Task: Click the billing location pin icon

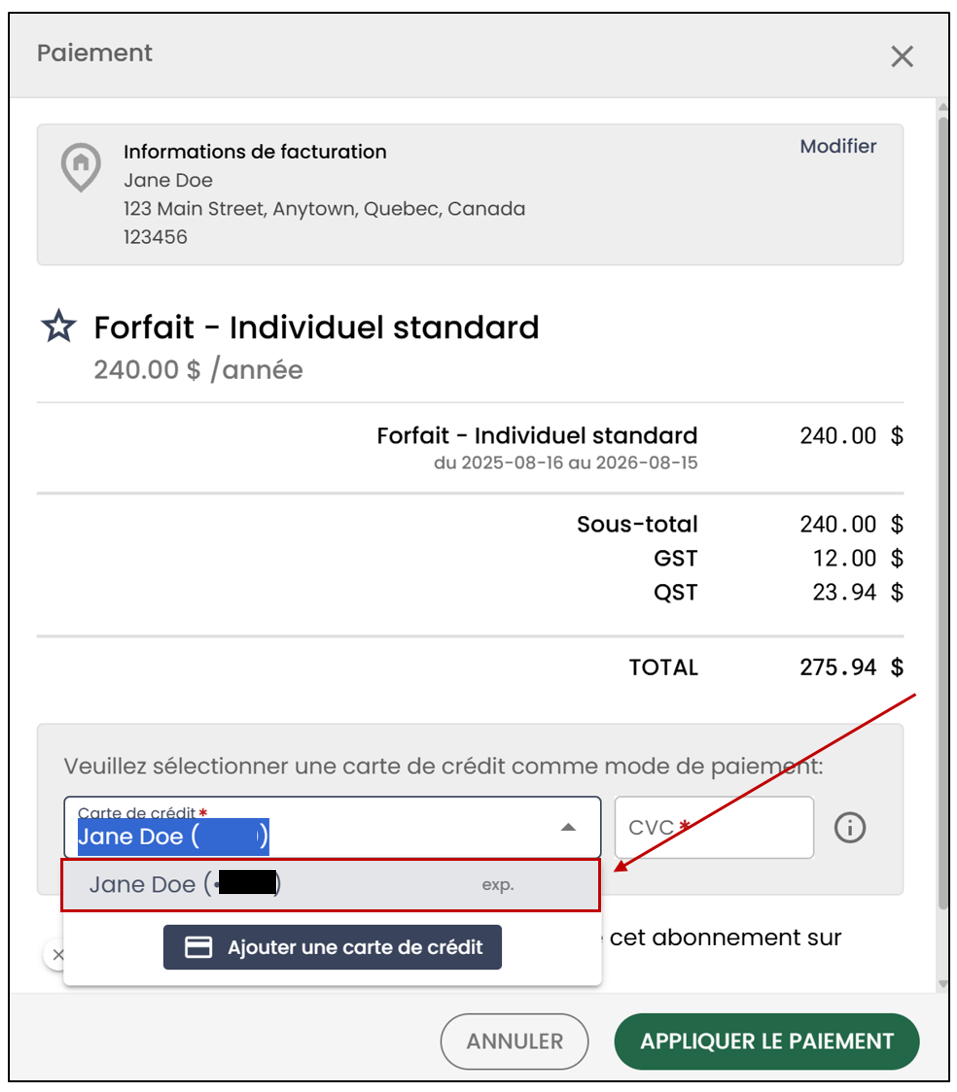Action: pyautogui.click(x=81, y=166)
